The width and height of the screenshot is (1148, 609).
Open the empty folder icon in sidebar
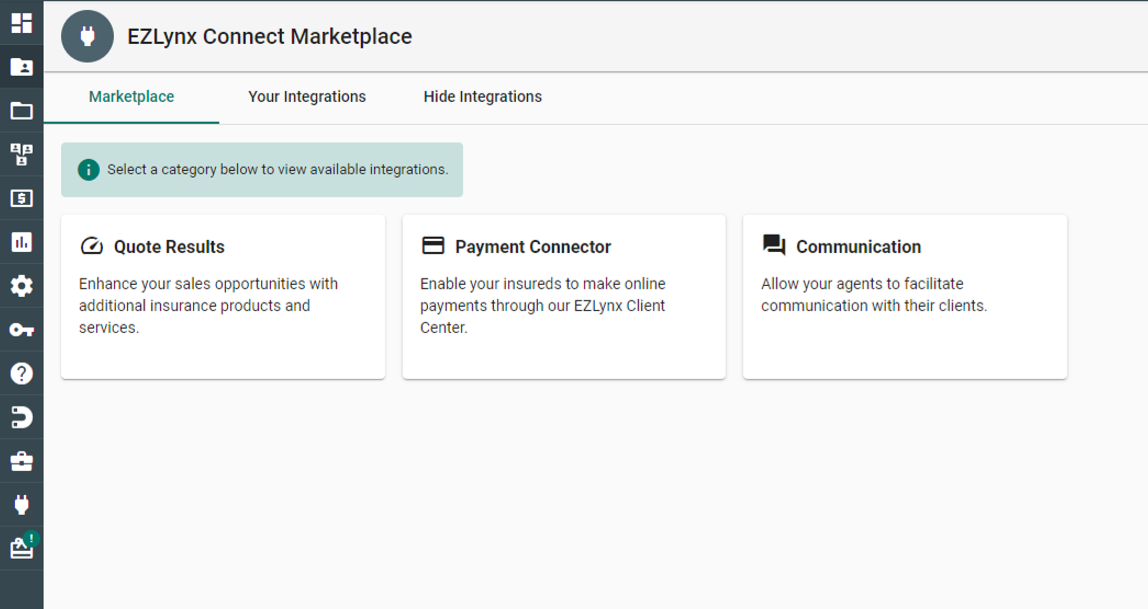[x=21, y=111]
